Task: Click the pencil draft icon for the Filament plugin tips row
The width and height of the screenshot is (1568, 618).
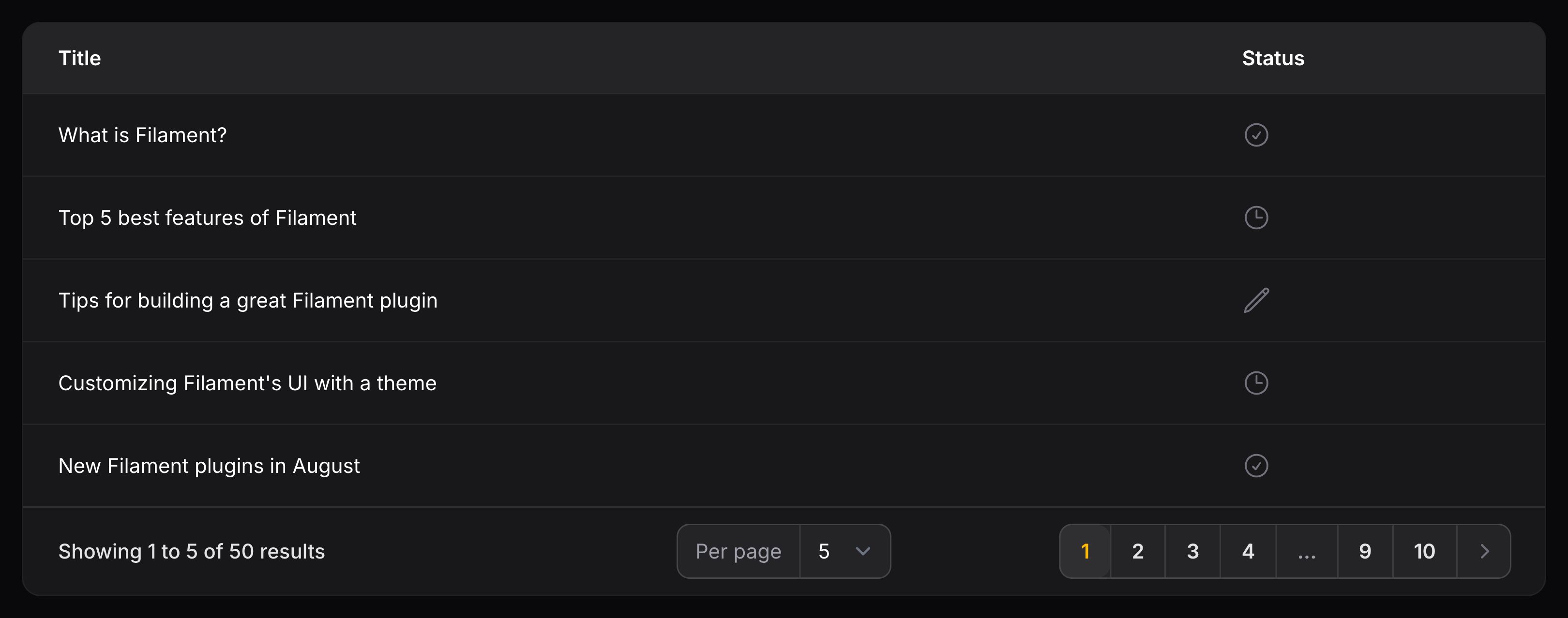Action: click(1257, 300)
